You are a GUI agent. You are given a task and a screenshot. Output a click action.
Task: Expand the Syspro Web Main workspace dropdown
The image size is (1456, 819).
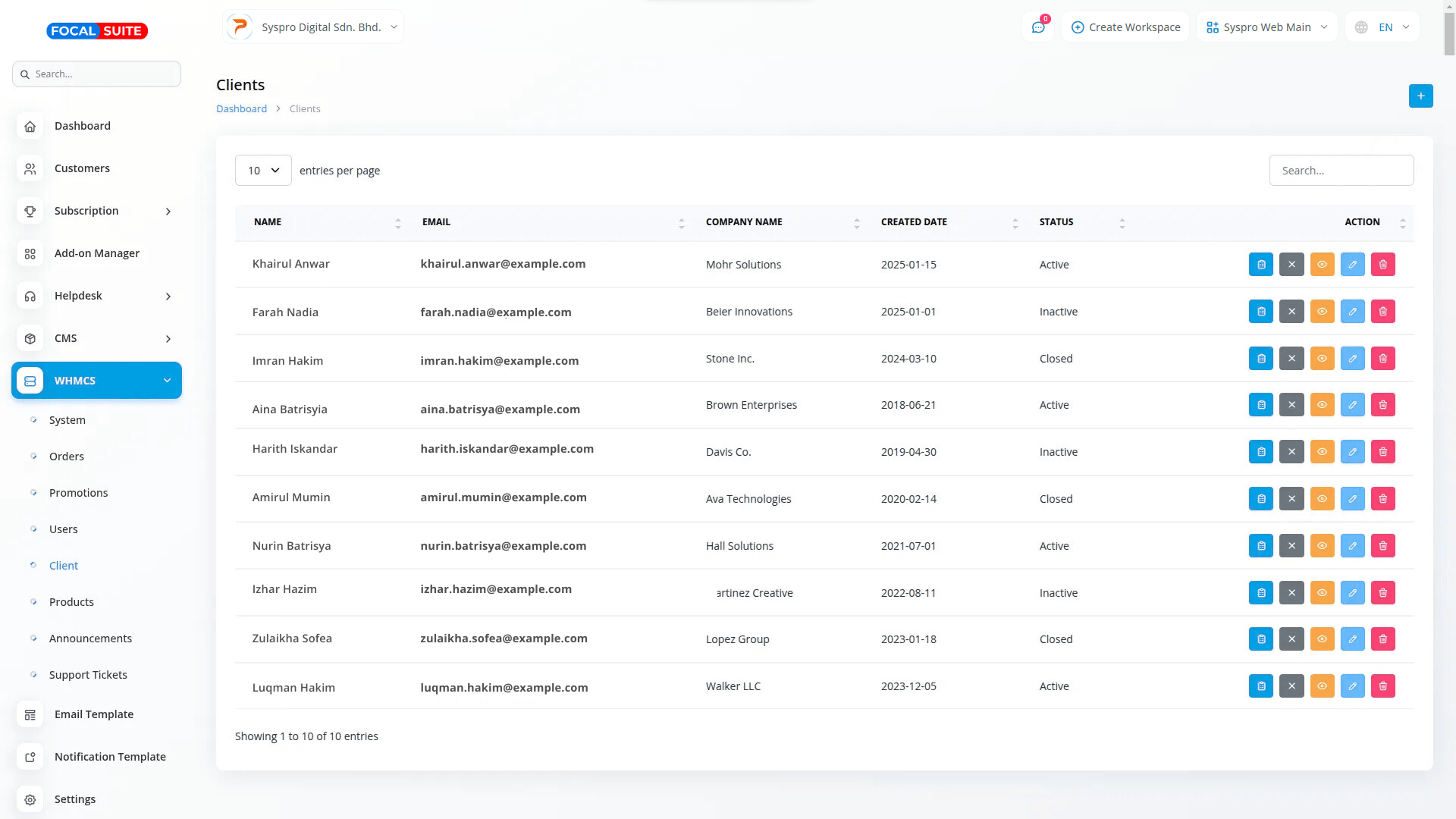tap(1266, 27)
